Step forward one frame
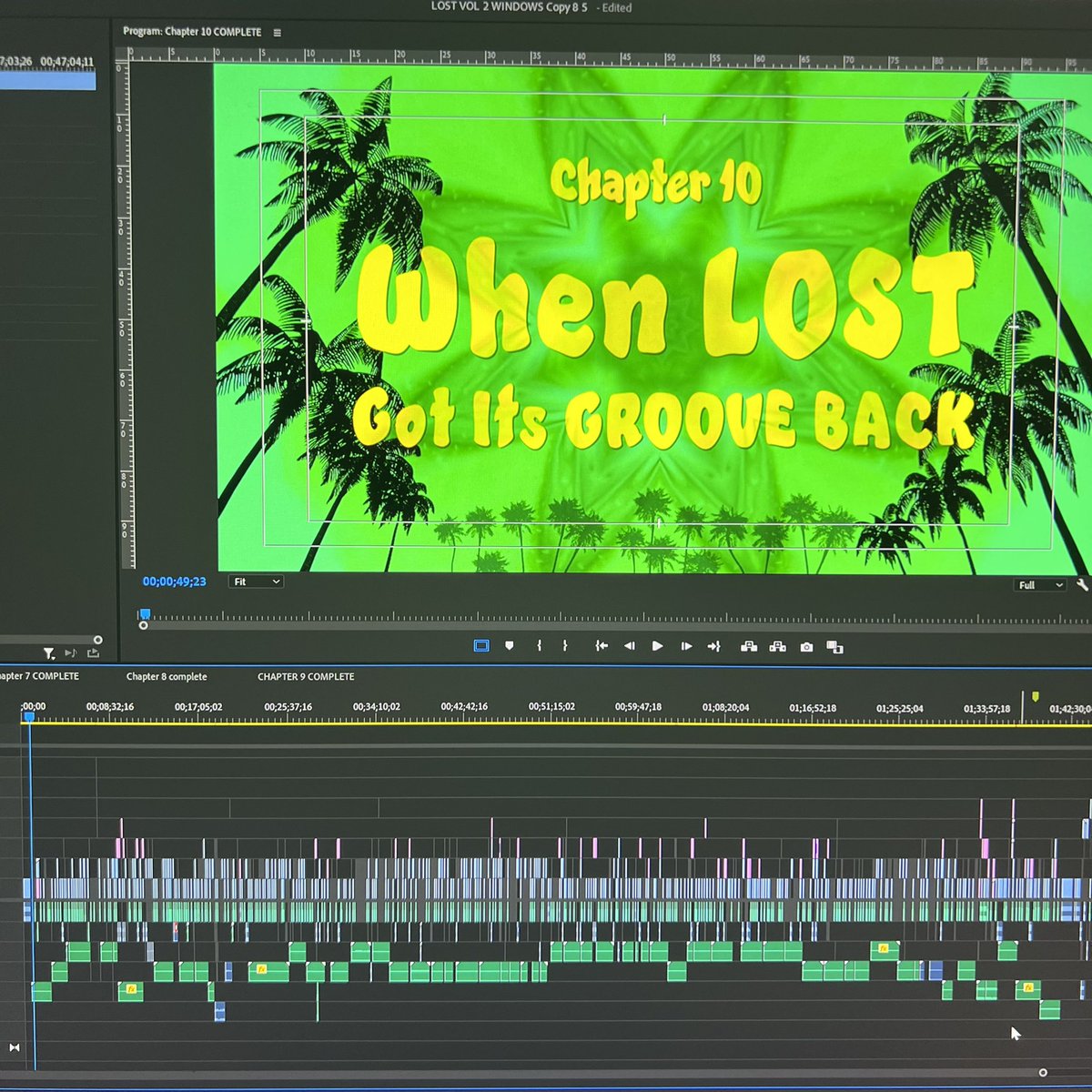 coord(686,646)
